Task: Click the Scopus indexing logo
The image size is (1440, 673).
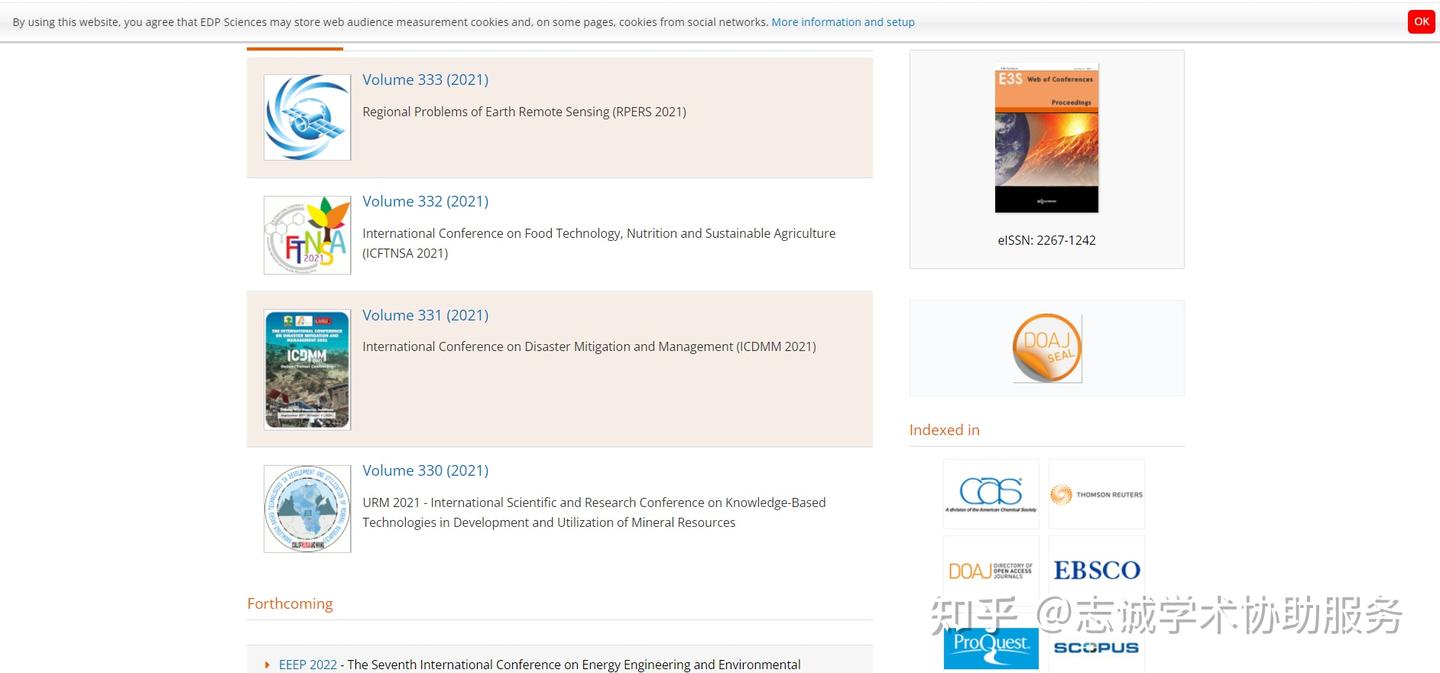Action: [1096, 646]
